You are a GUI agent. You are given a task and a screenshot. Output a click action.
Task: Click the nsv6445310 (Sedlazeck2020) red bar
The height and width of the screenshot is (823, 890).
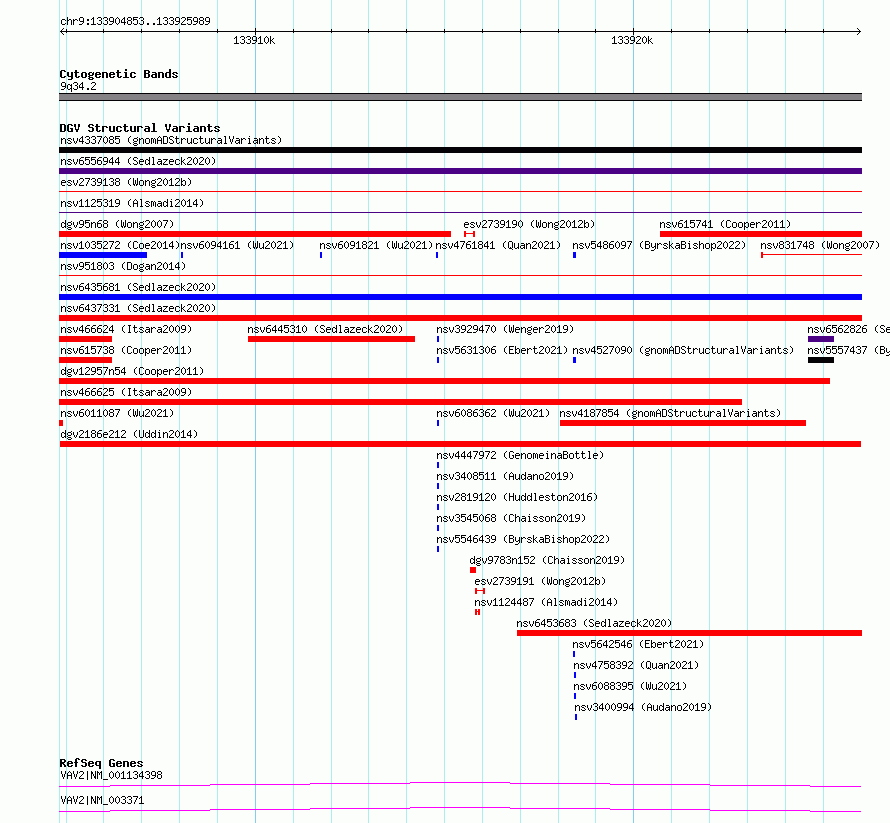pyautogui.click(x=331, y=339)
